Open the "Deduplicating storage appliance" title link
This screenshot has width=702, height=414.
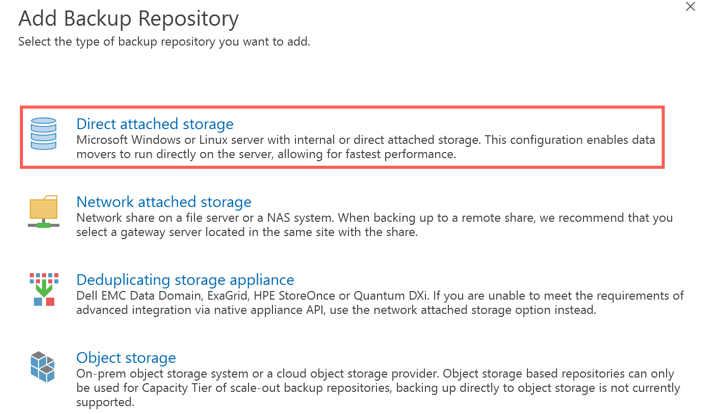click(185, 280)
